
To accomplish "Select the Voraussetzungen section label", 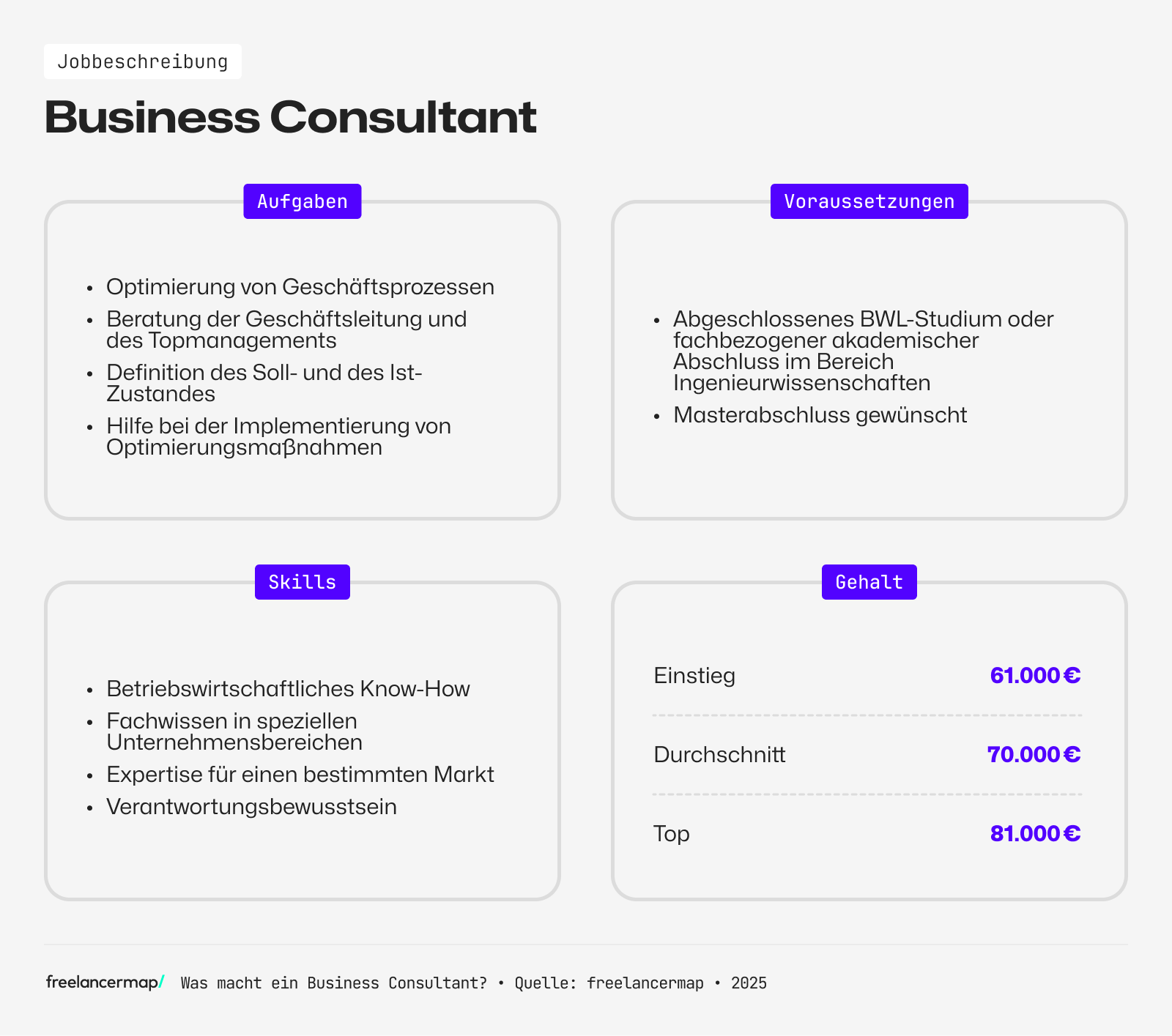I will [869, 201].
